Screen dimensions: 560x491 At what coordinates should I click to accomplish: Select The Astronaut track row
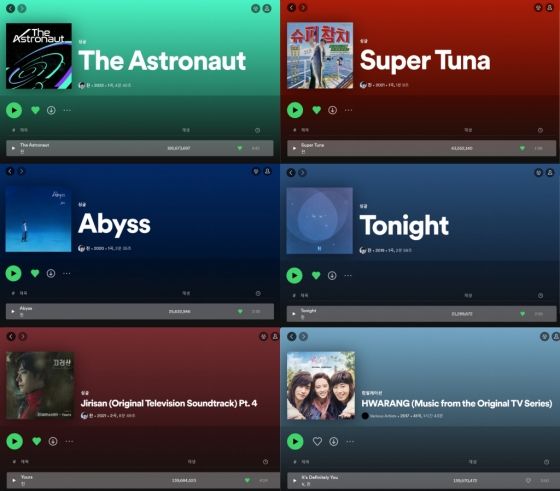coord(140,148)
